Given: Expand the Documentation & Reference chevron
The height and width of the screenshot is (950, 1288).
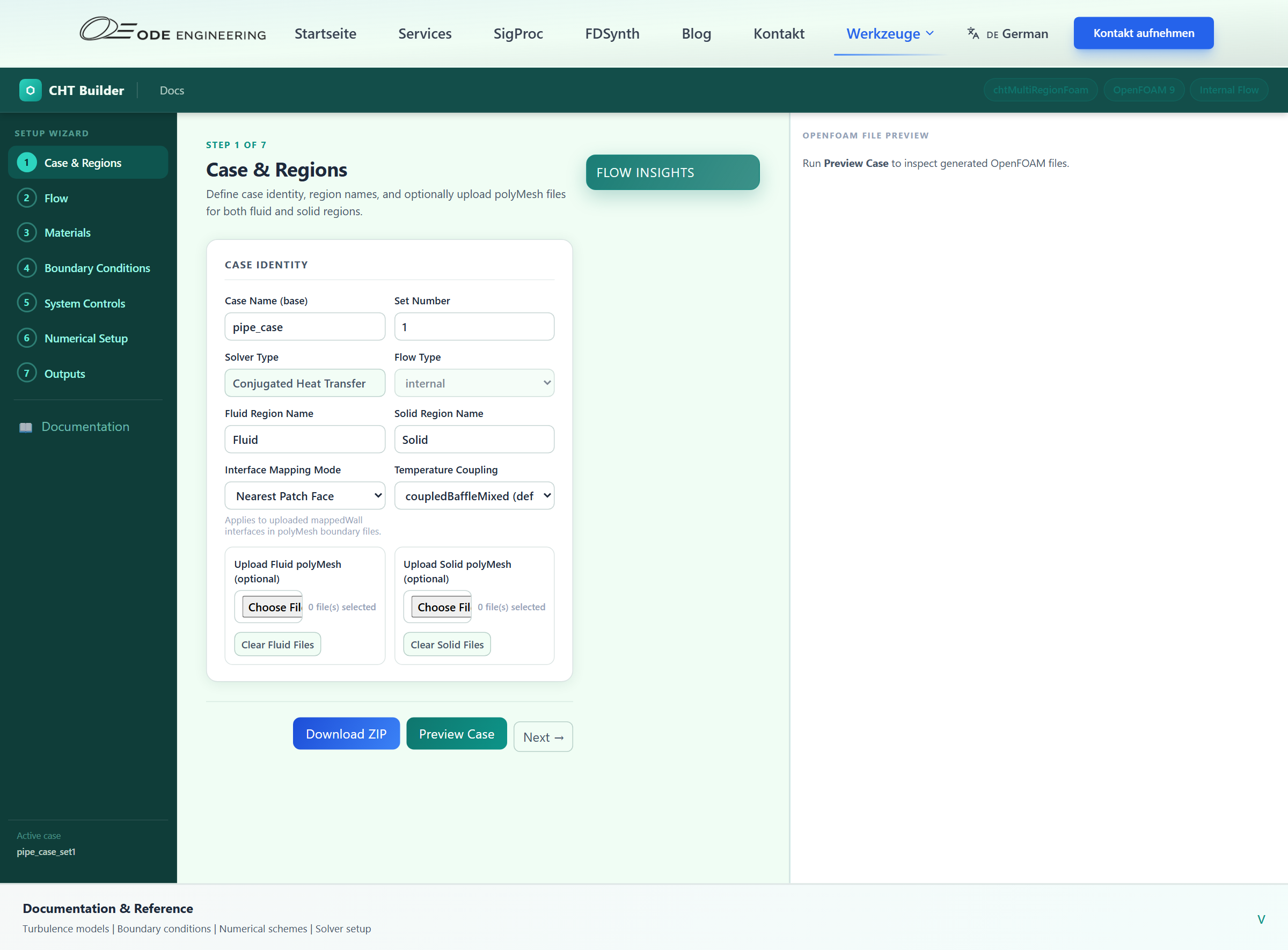Looking at the screenshot, I should (x=1261, y=919).
